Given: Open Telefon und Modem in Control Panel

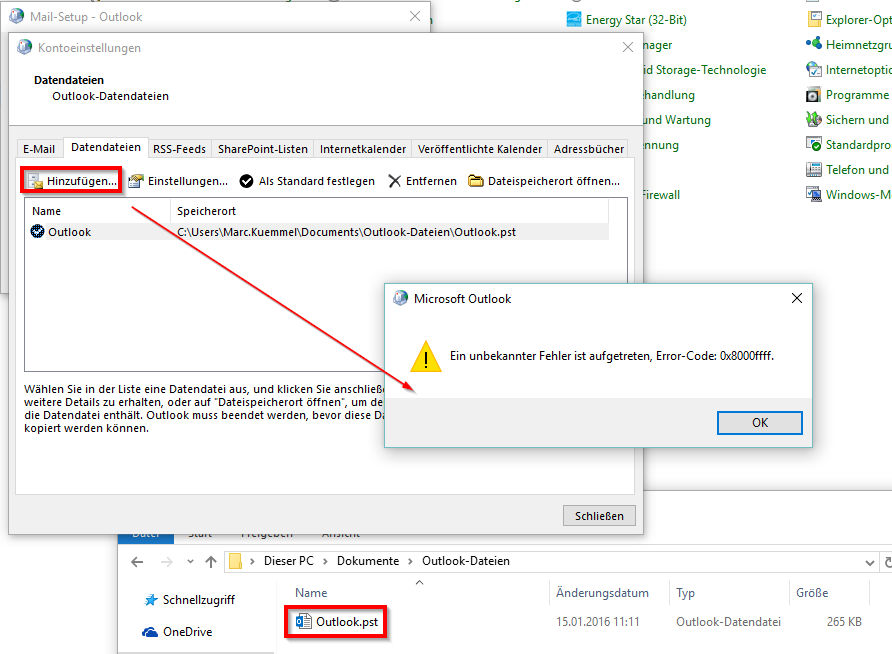Looking at the screenshot, I should click(x=858, y=169).
